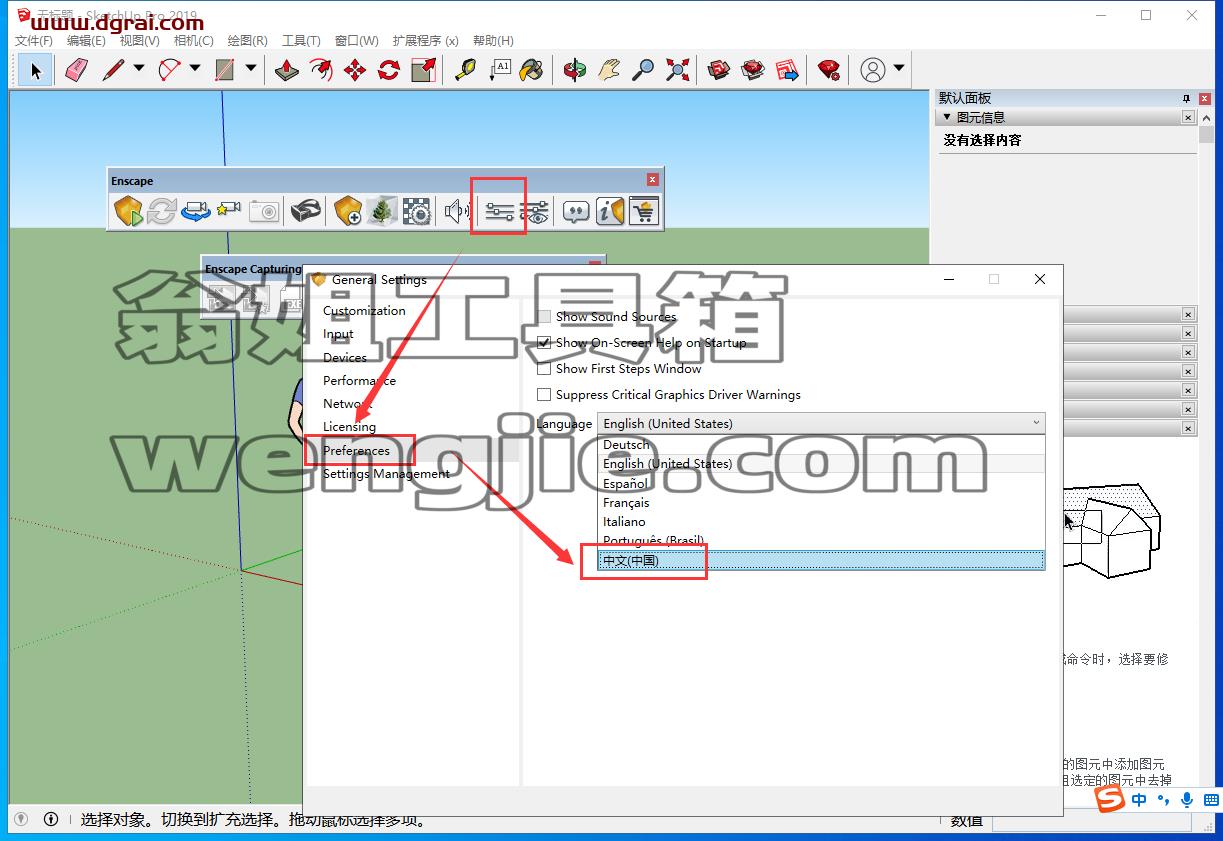Open the 编辑(E) menu
Screen dimensions: 1223x841
86,41
